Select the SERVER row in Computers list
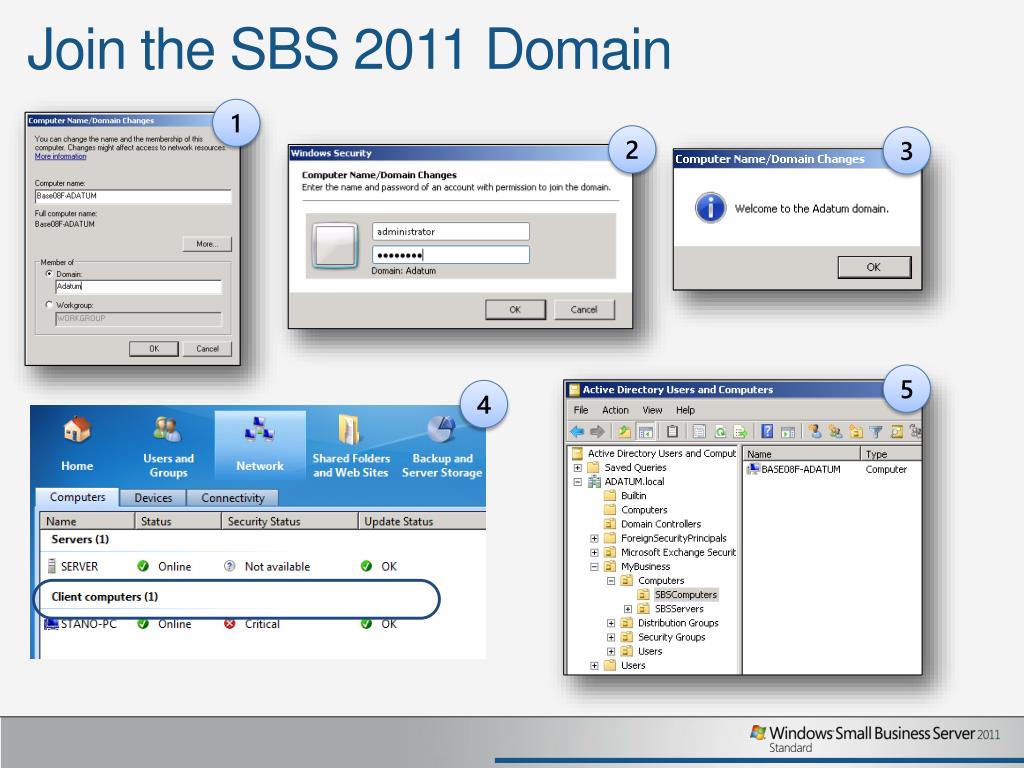 [x=261, y=567]
